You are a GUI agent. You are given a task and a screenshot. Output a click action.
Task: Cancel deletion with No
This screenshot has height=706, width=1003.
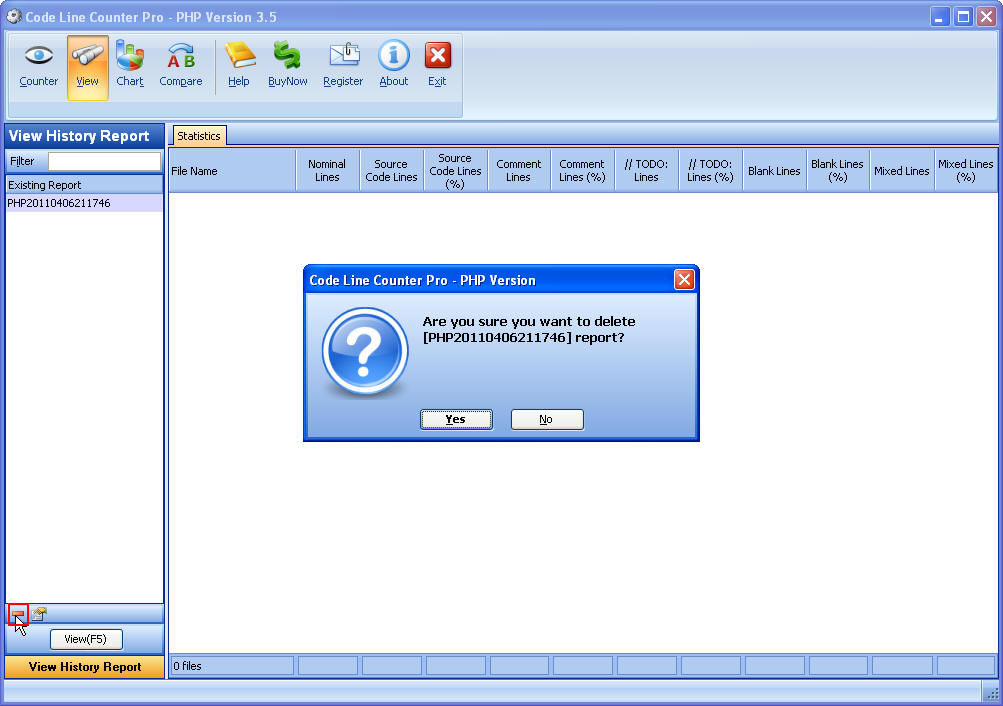click(x=547, y=419)
